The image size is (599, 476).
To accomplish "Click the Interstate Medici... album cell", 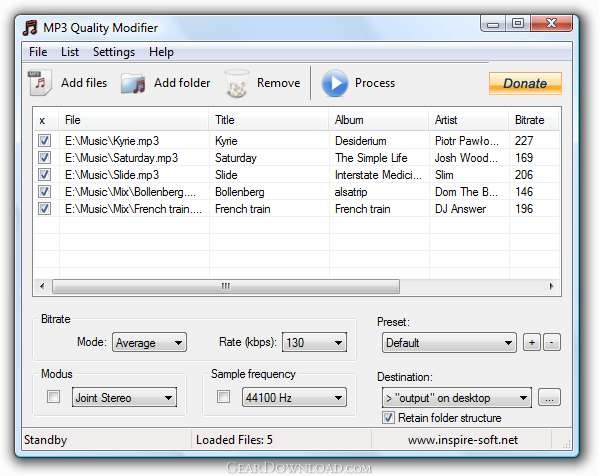I will 378,175.
